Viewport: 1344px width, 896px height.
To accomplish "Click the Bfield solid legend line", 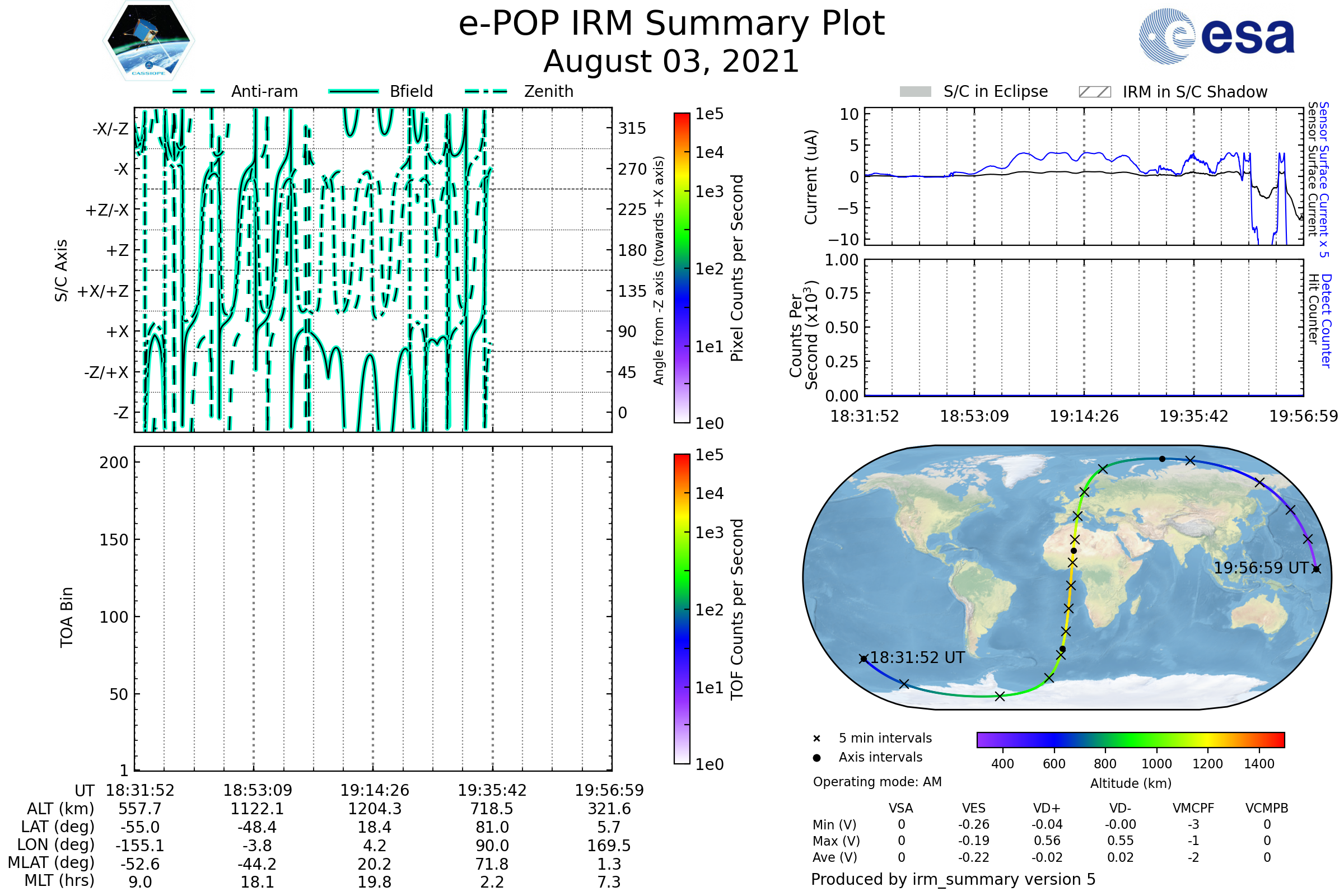I will pos(353,91).
